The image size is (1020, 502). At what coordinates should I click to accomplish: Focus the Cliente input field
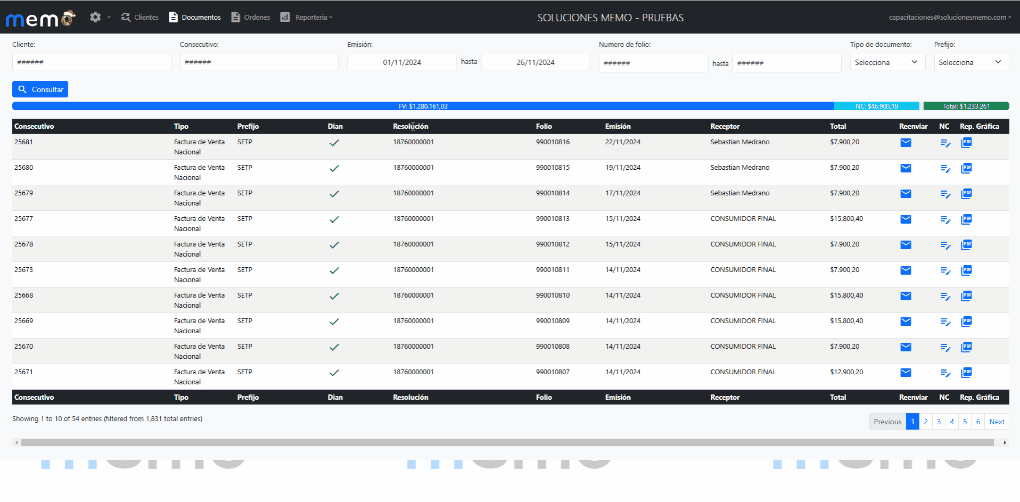click(92, 62)
